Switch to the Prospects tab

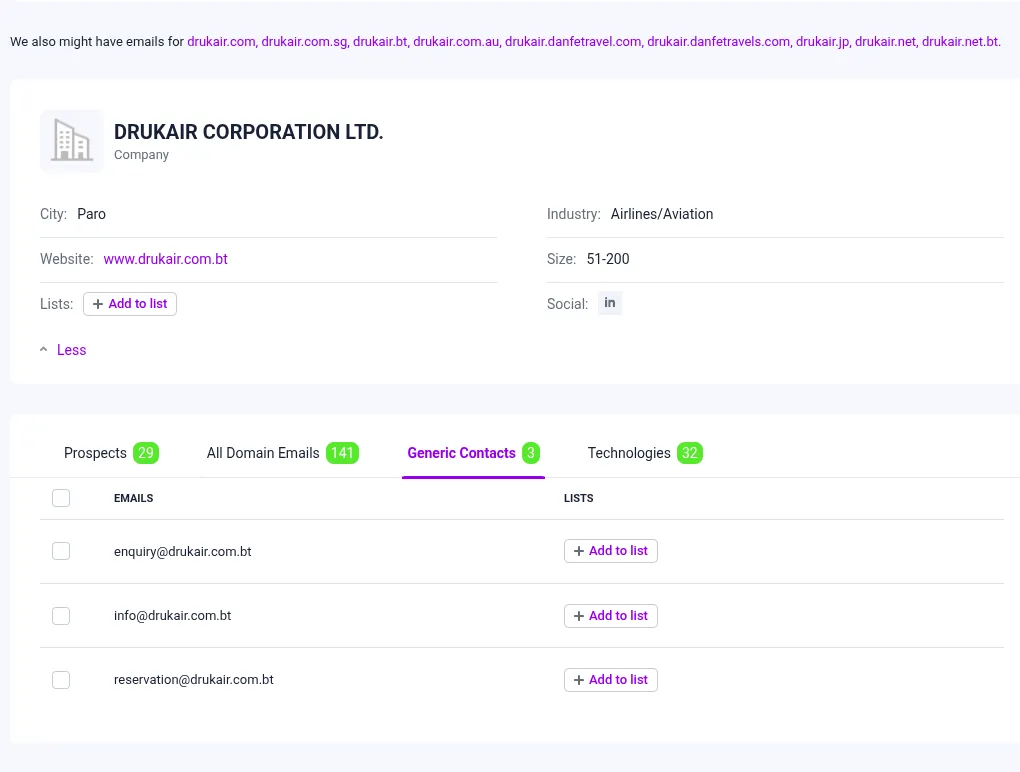[111, 453]
